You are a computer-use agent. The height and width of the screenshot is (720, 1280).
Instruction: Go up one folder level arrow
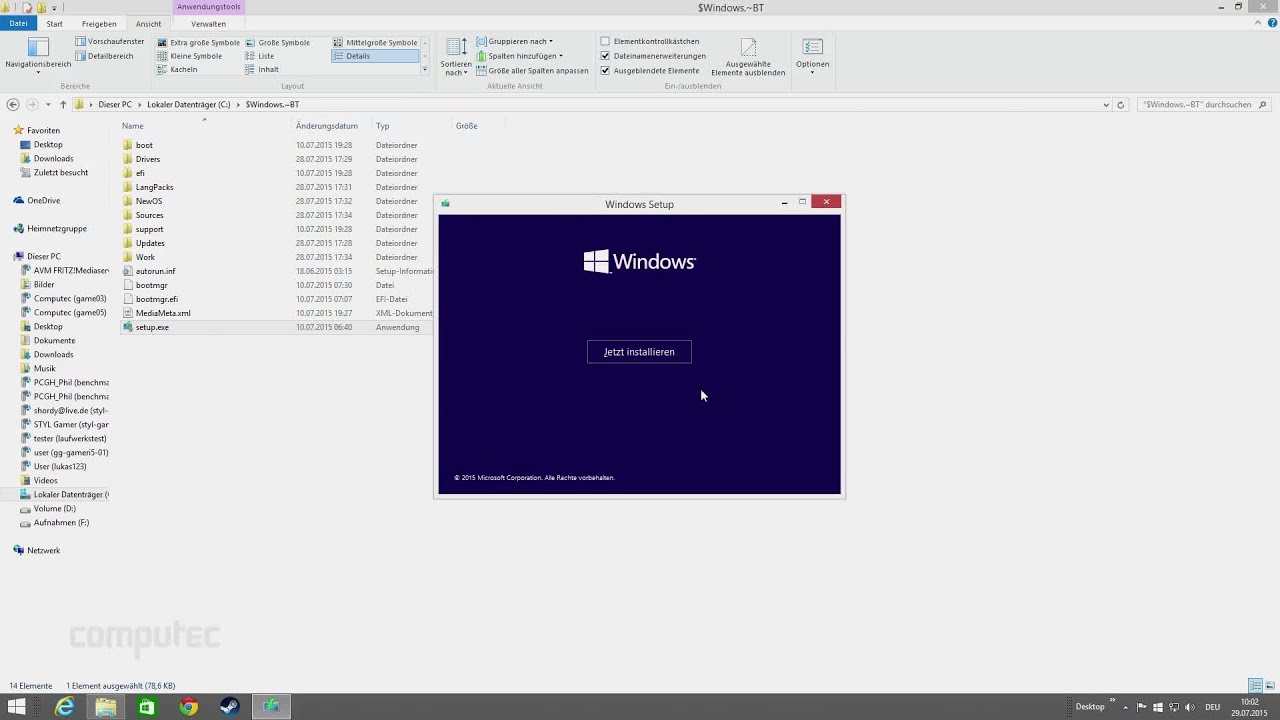point(63,104)
